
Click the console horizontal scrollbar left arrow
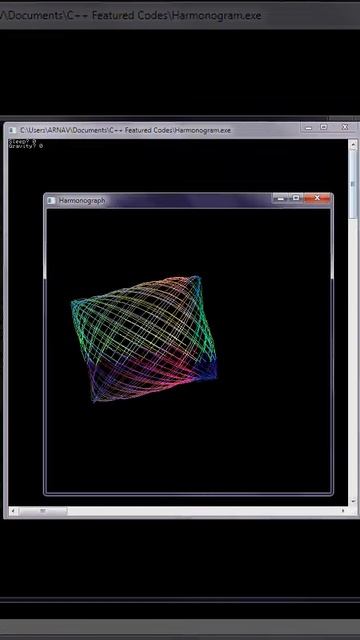[x=13, y=511]
